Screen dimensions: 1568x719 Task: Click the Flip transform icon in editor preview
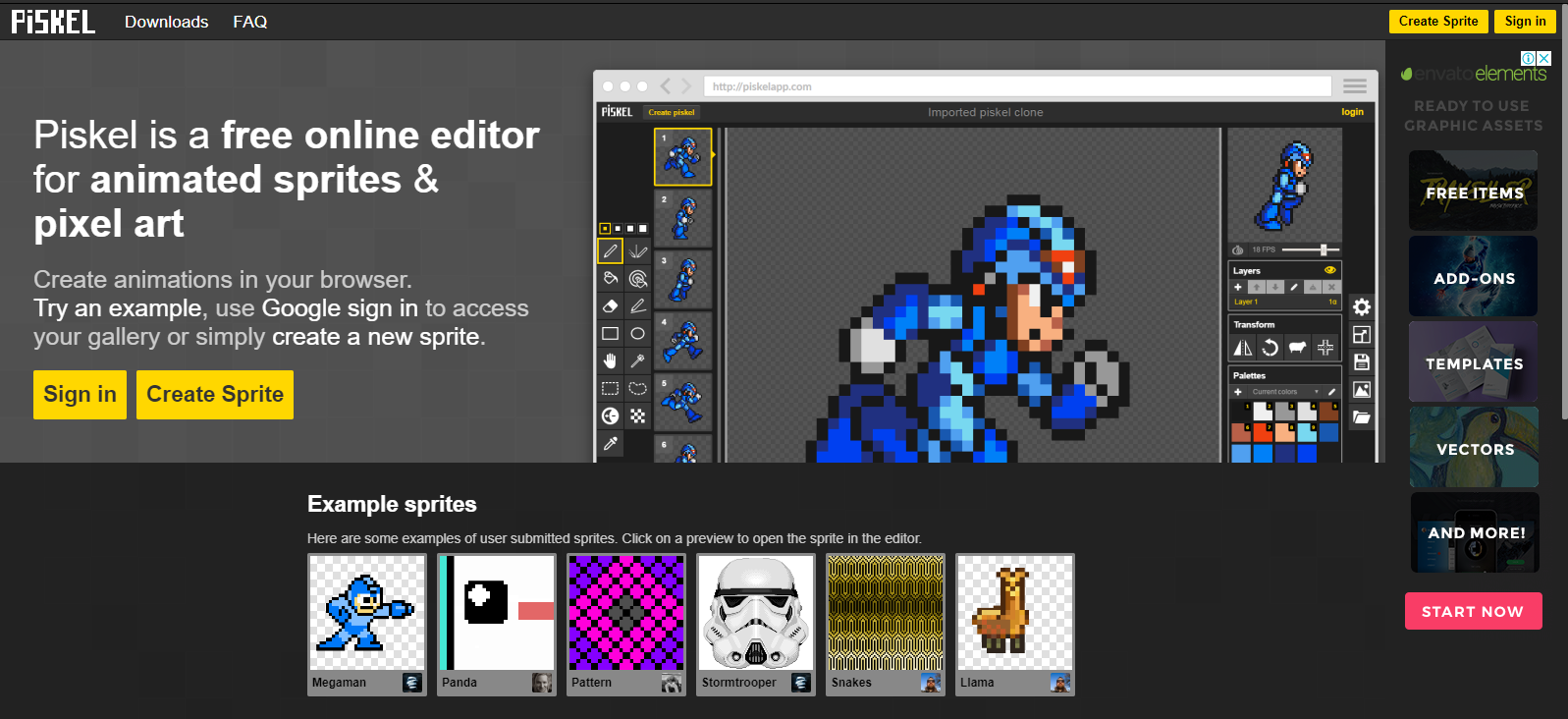coord(1243,348)
